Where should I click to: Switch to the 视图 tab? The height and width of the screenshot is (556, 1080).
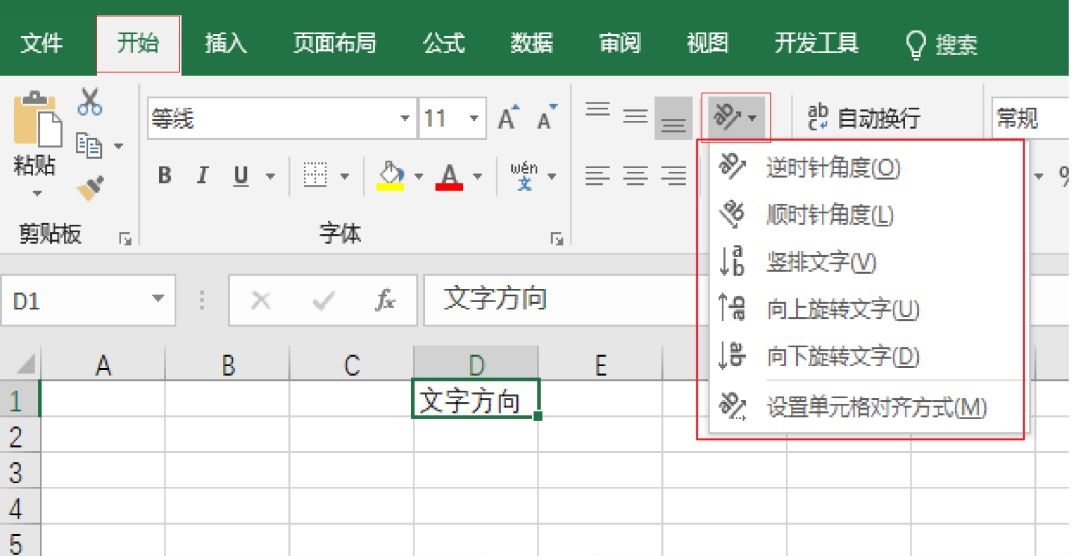pyautogui.click(x=707, y=43)
